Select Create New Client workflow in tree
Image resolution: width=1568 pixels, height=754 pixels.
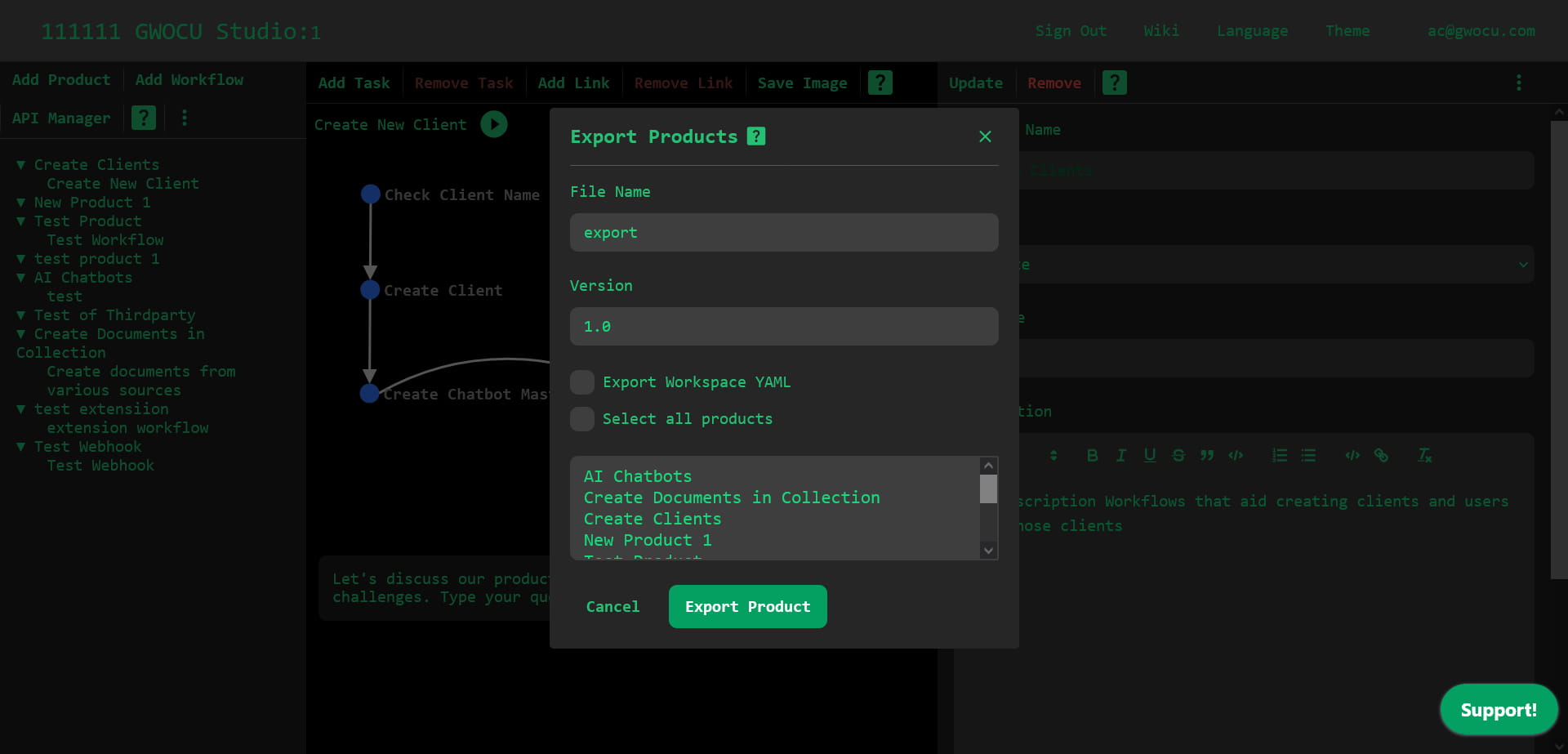pyautogui.click(x=122, y=184)
